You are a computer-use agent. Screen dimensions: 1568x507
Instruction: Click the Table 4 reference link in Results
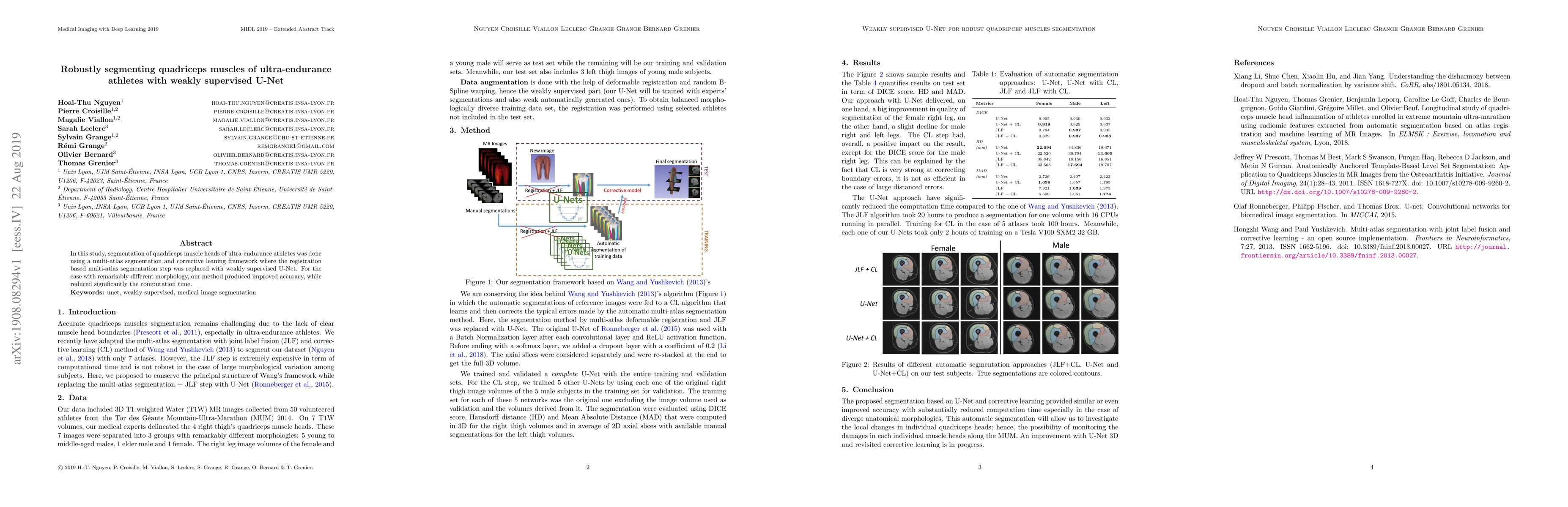pyautogui.click(x=875, y=83)
